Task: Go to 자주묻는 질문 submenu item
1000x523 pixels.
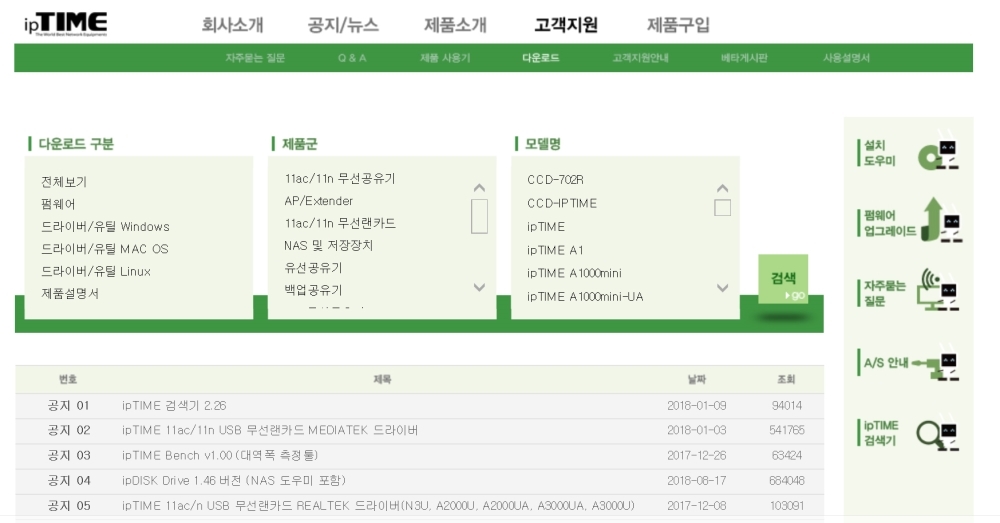Action: pos(255,58)
